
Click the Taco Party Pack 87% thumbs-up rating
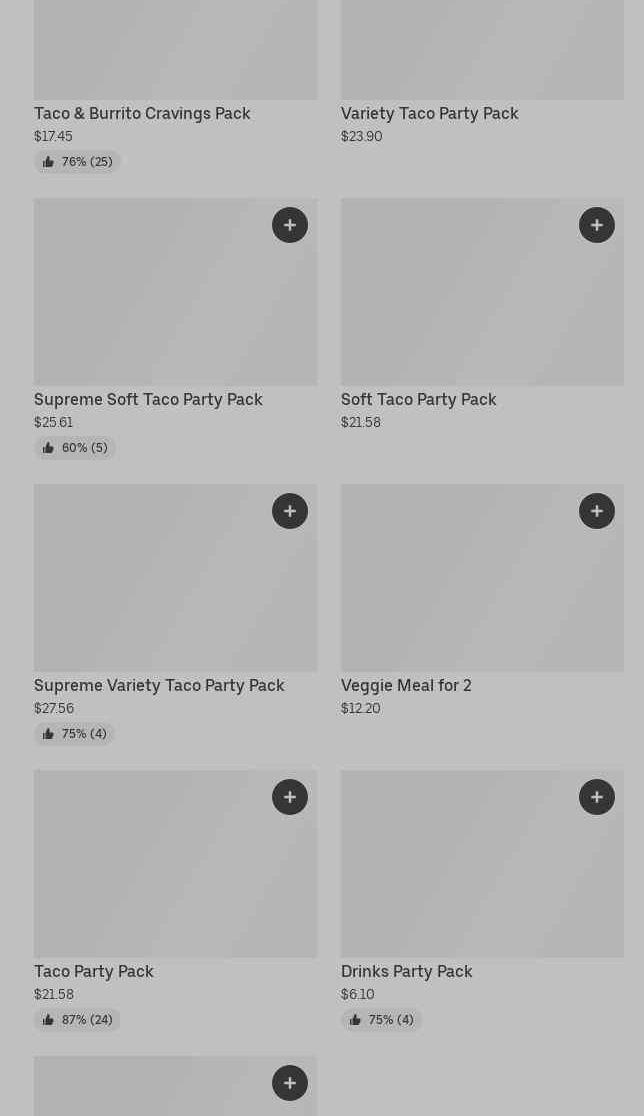pos(77,1020)
